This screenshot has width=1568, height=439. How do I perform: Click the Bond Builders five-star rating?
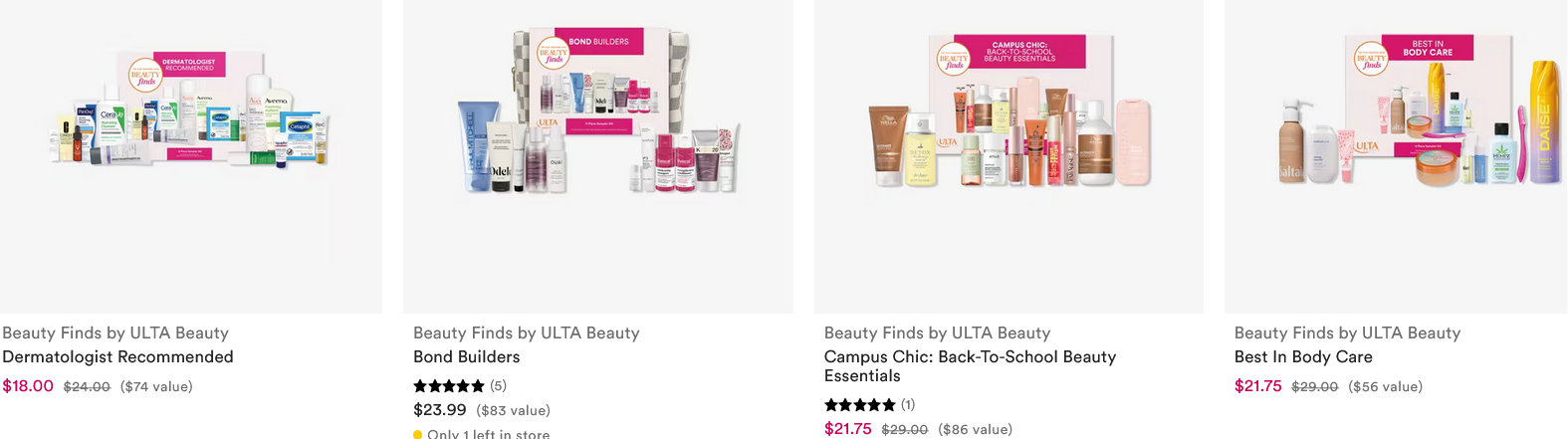pos(449,385)
